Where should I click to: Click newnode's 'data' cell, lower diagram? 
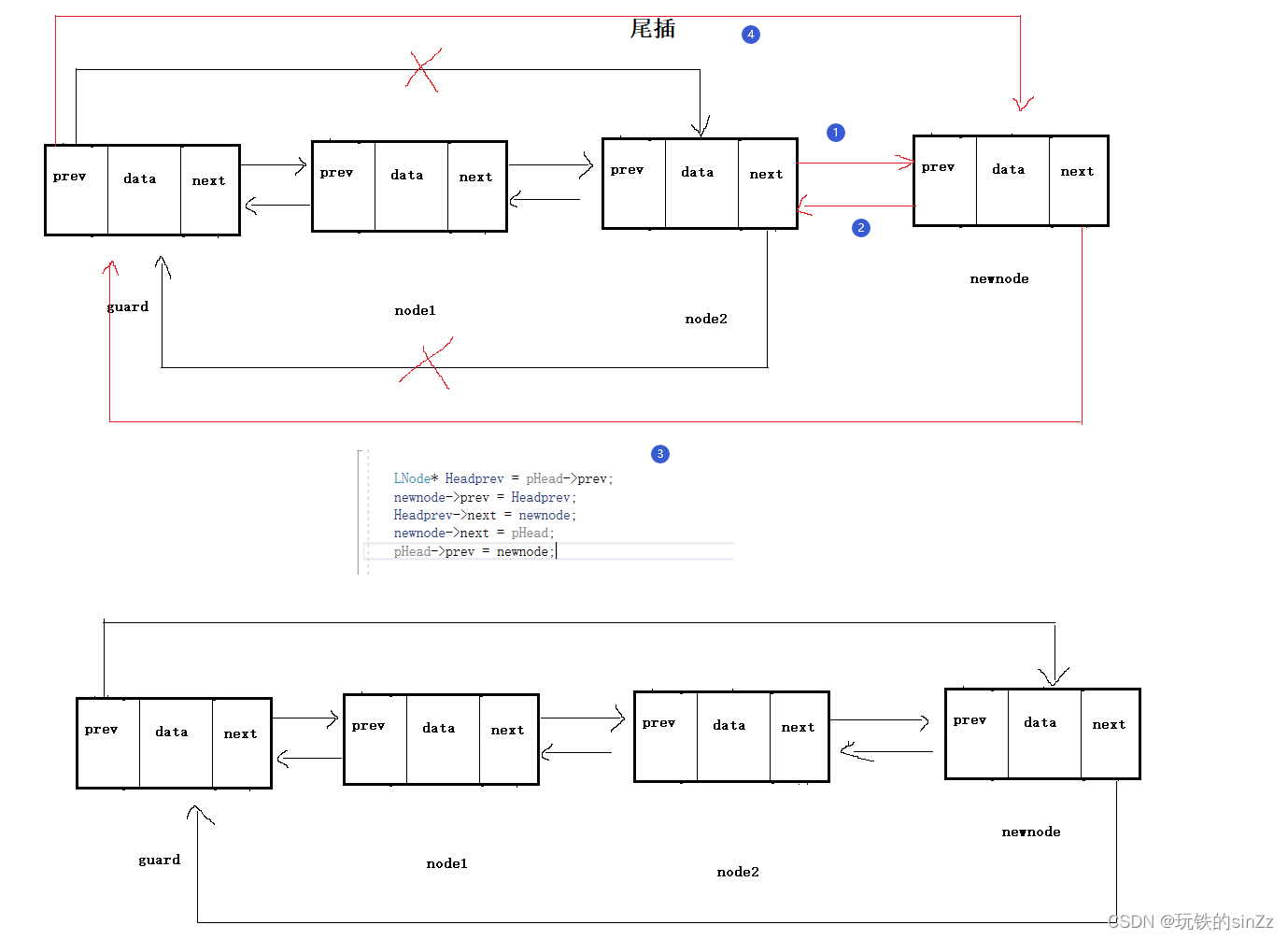tap(1044, 733)
